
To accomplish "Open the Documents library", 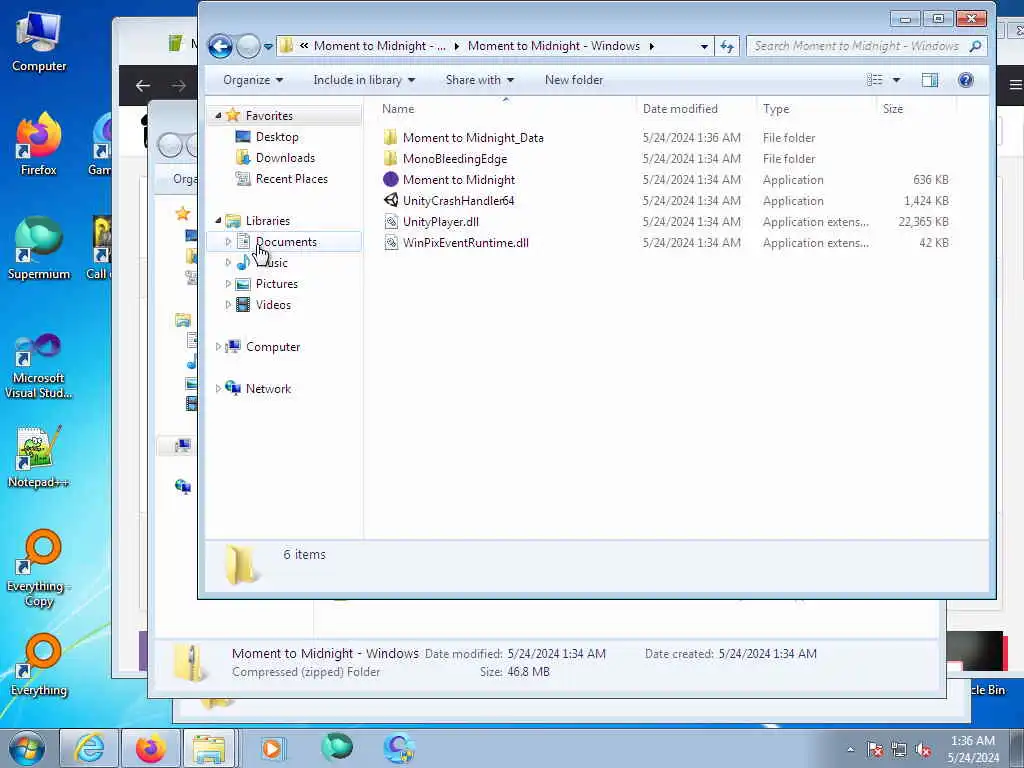I will pos(286,242).
